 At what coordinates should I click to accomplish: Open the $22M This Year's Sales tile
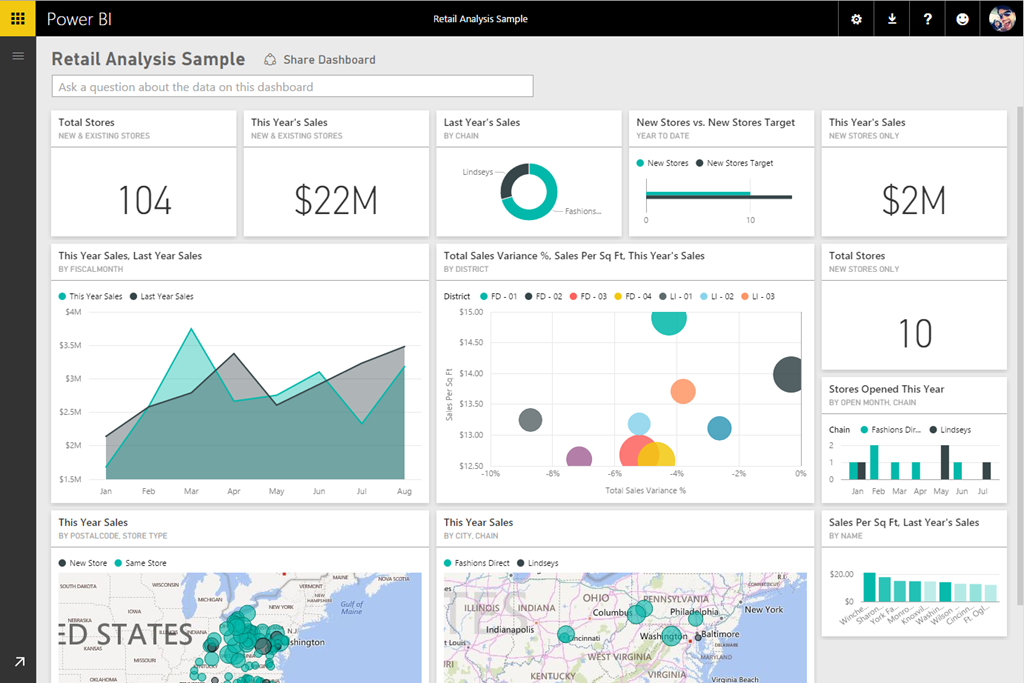coord(336,173)
